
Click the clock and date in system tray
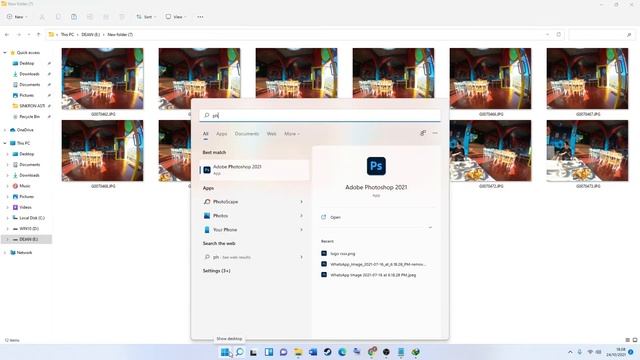coord(616,352)
